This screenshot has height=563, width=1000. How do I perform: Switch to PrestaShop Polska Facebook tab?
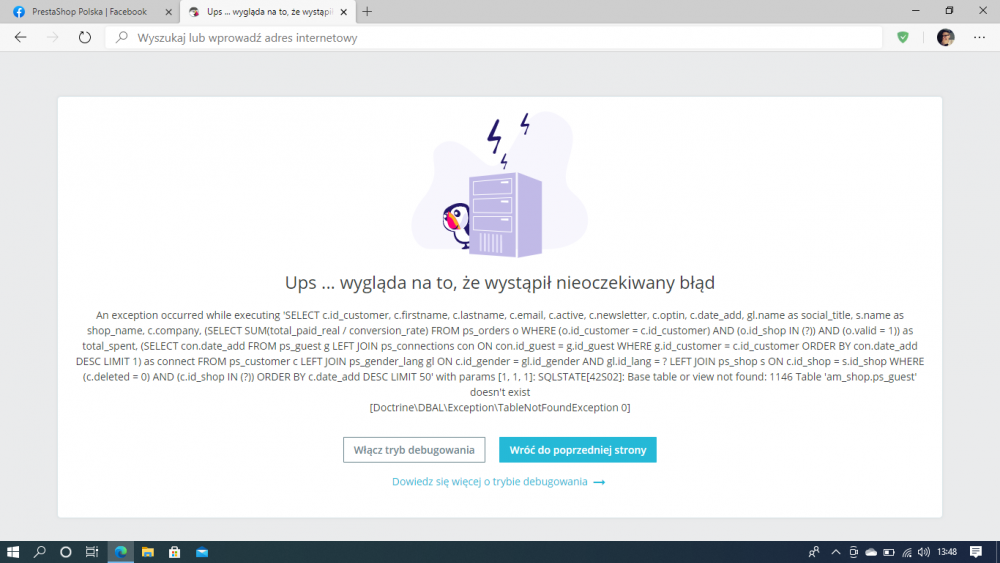pyautogui.click(x=89, y=11)
